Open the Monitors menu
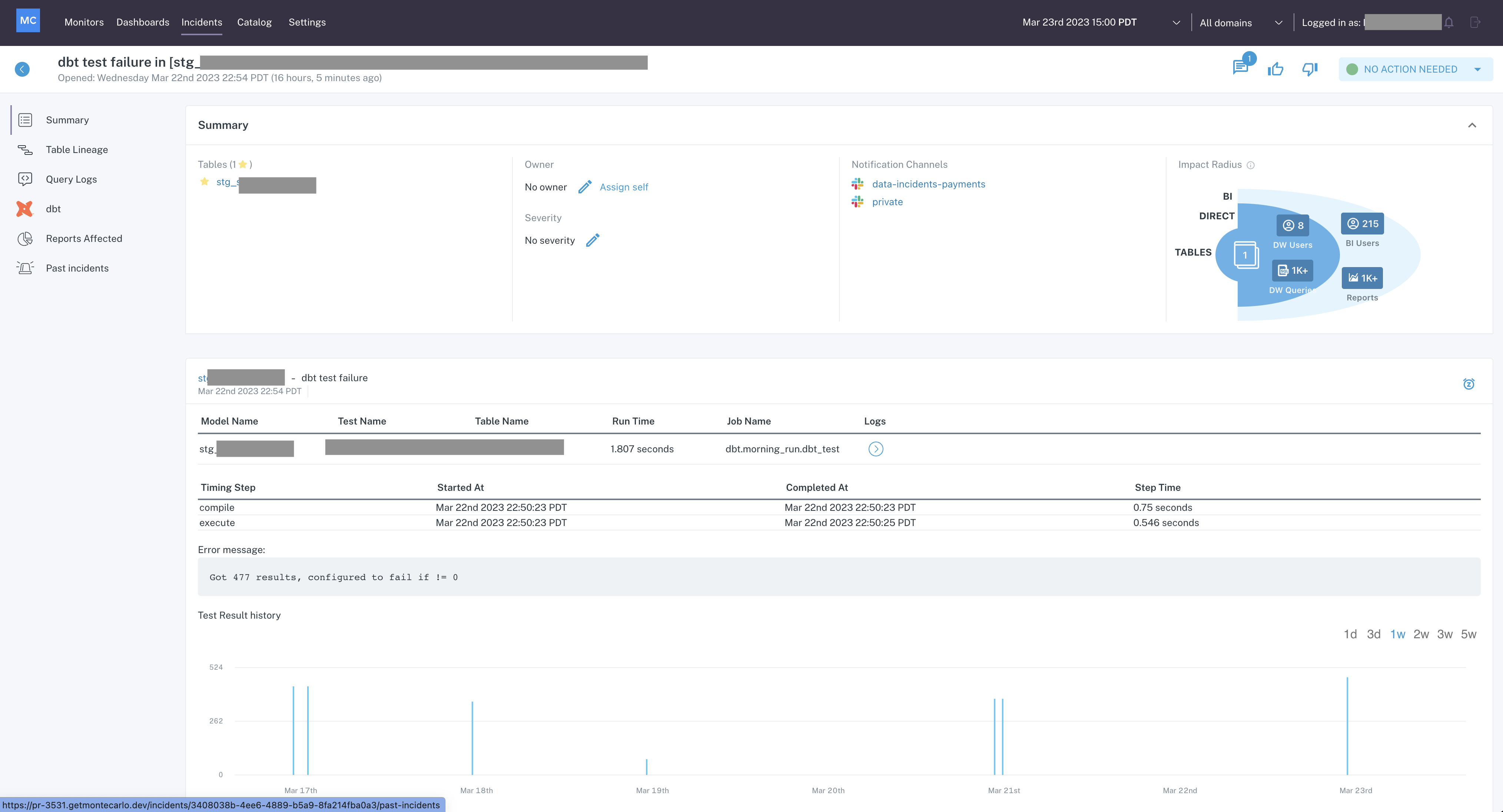The height and width of the screenshot is (812, 1503). pos(84,22)
